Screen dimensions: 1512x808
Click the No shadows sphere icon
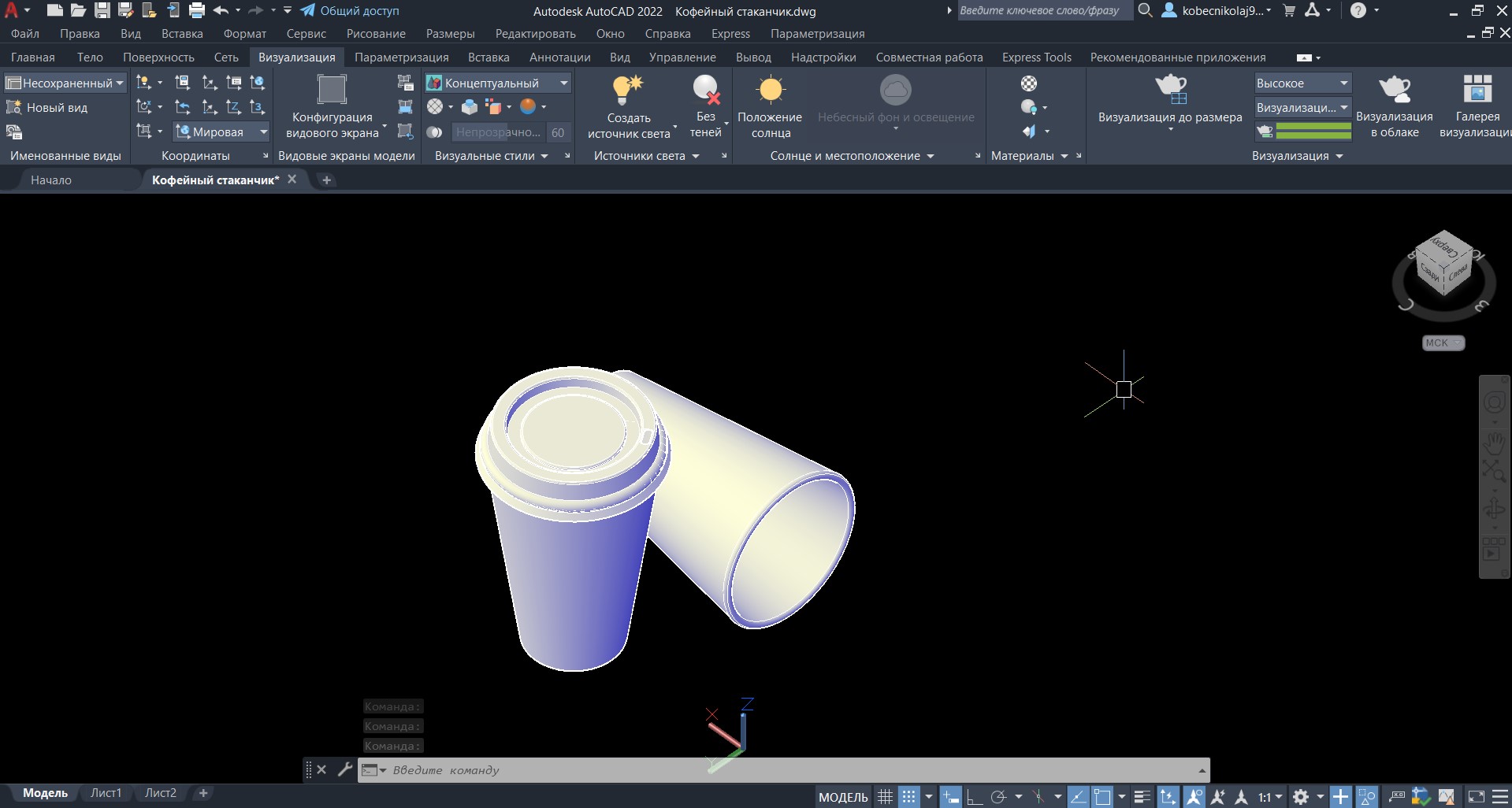(706, 90)
